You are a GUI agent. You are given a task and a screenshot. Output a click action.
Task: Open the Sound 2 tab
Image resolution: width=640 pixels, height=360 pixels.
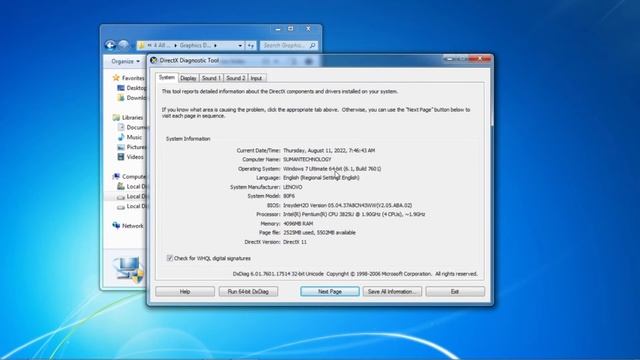235,78
